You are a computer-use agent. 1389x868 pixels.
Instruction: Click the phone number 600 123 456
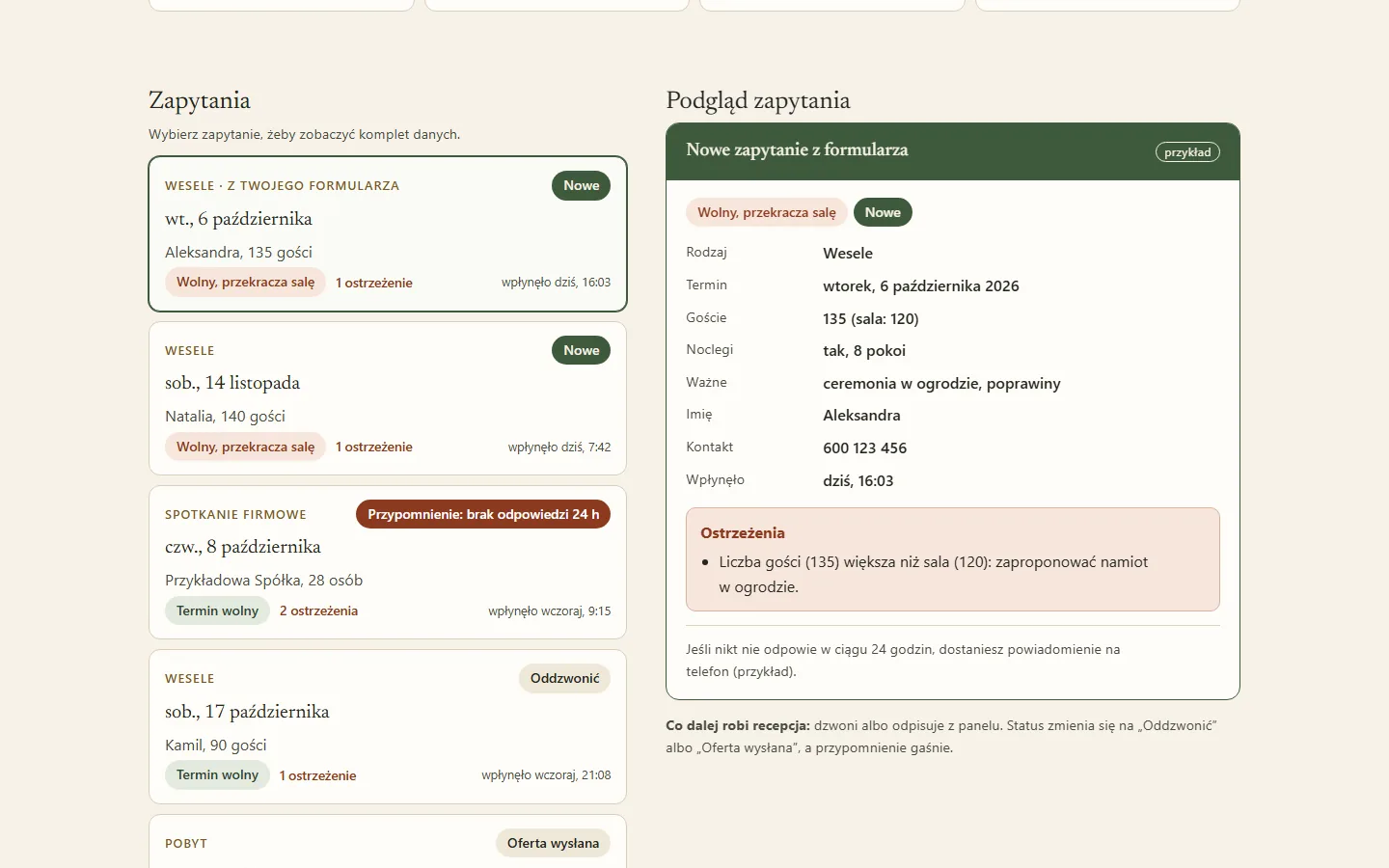[865, 448]
